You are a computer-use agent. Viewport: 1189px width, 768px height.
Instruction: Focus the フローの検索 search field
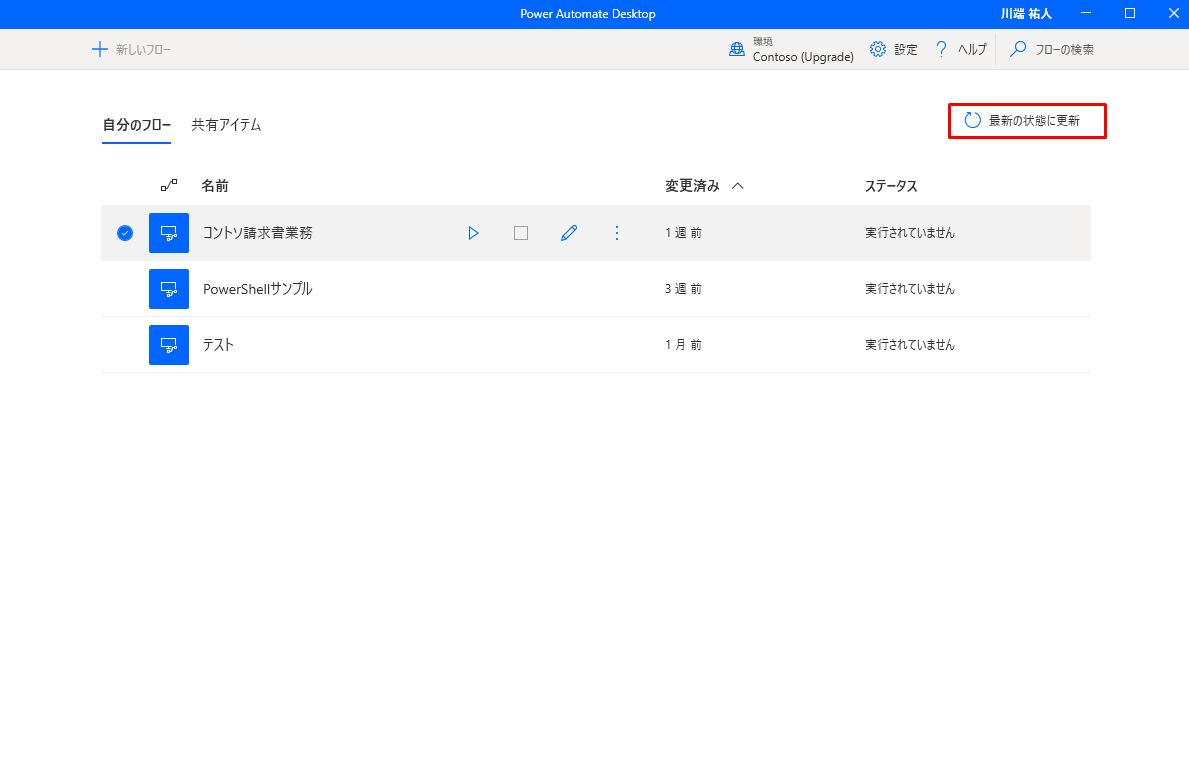point(1053,49)
